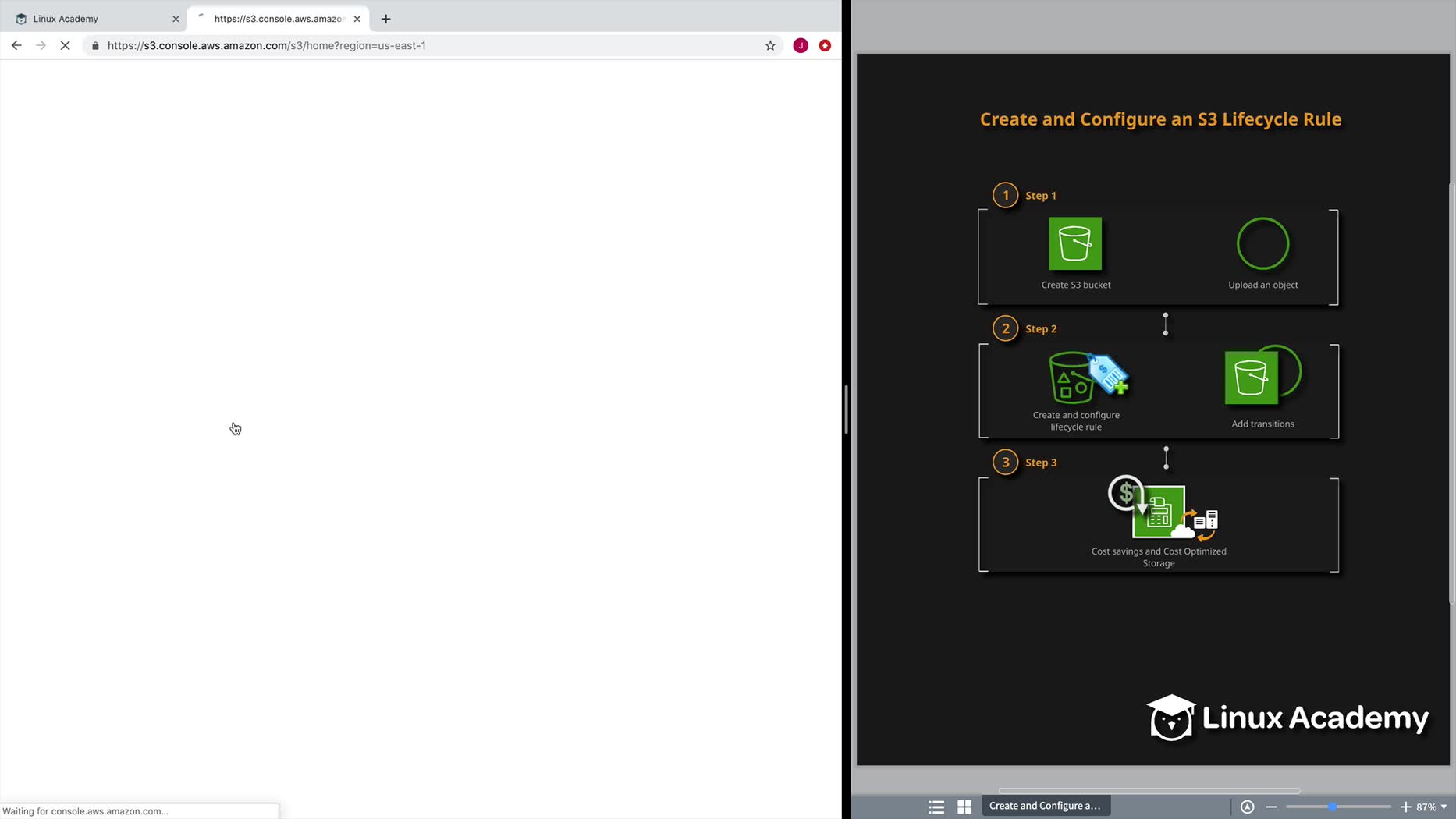Open the 87% zoom level dropdown
Image resolution: width=1456 pixels, height=819 pixels.
click(1432, 807)
